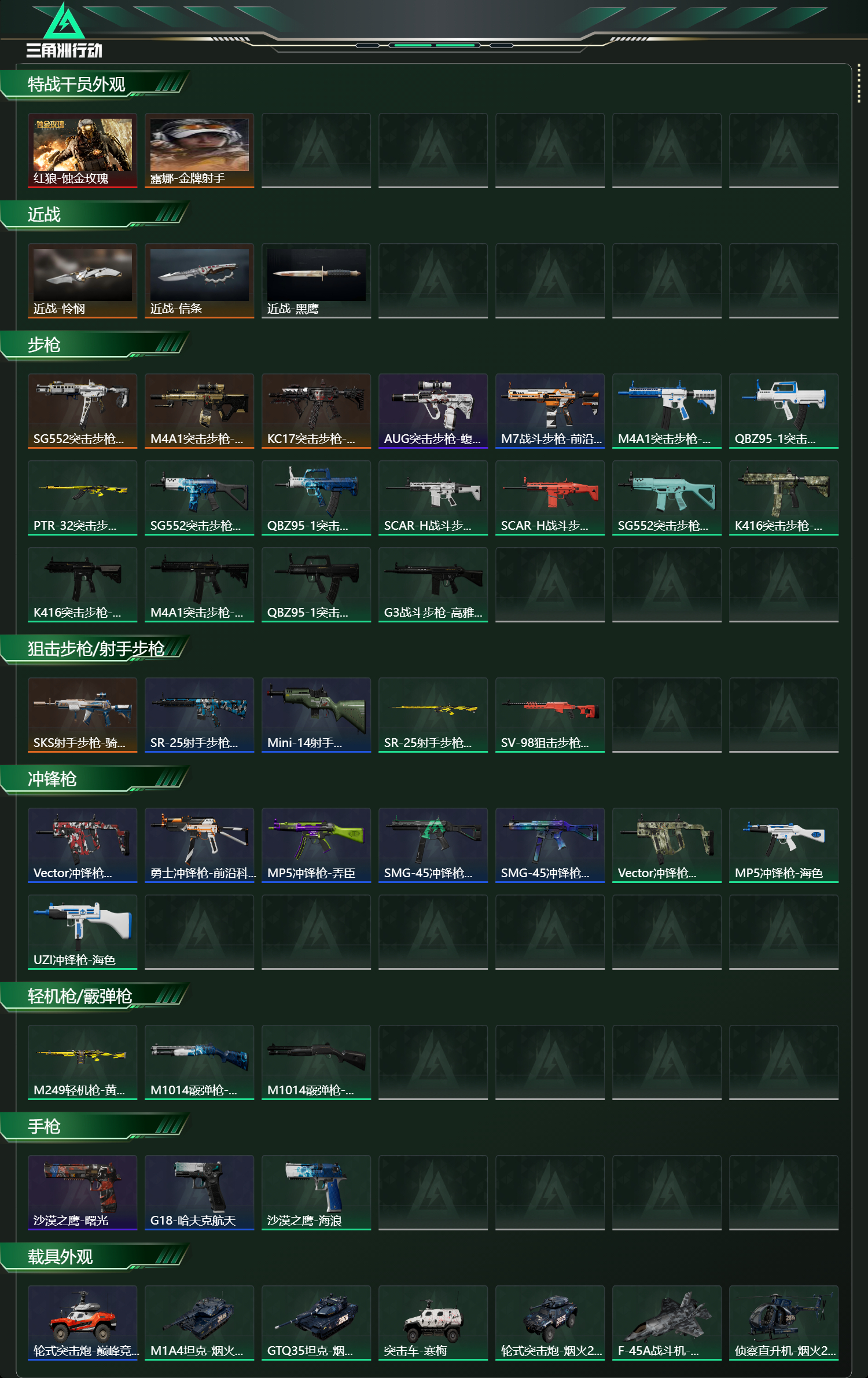Select the G3战斗步枪-高雅 rifle icon
Image resolution: width=868 pixels, height=1378 pixels.
433,585
